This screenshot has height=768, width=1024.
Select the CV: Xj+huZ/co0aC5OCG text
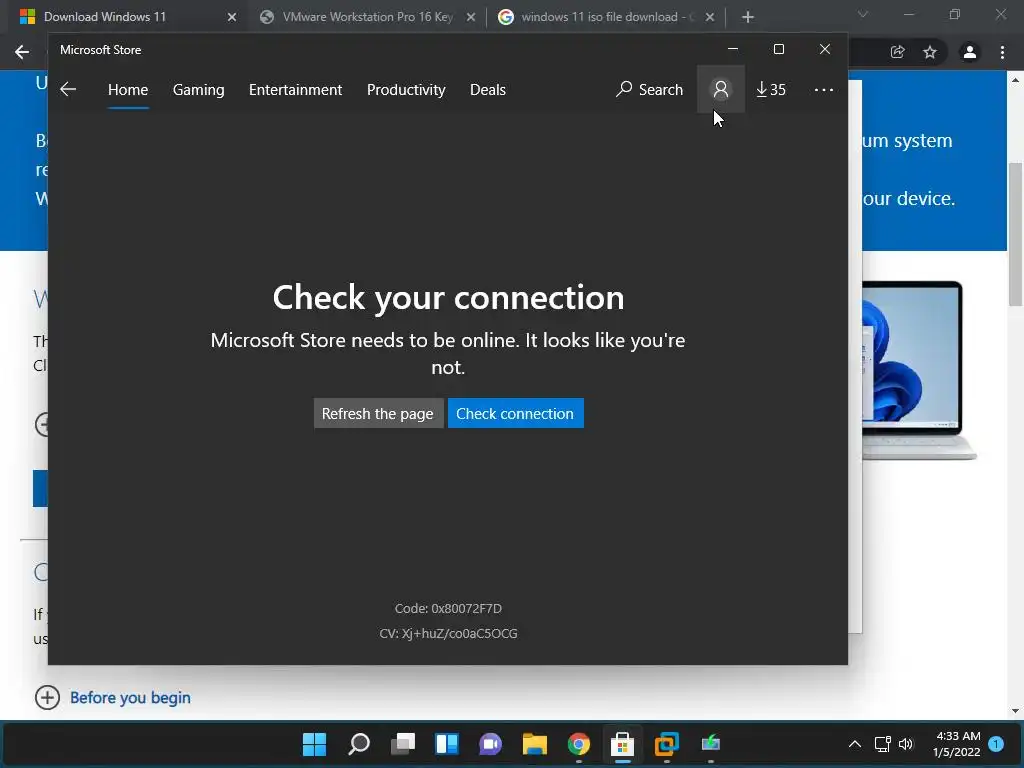(448, 633)
